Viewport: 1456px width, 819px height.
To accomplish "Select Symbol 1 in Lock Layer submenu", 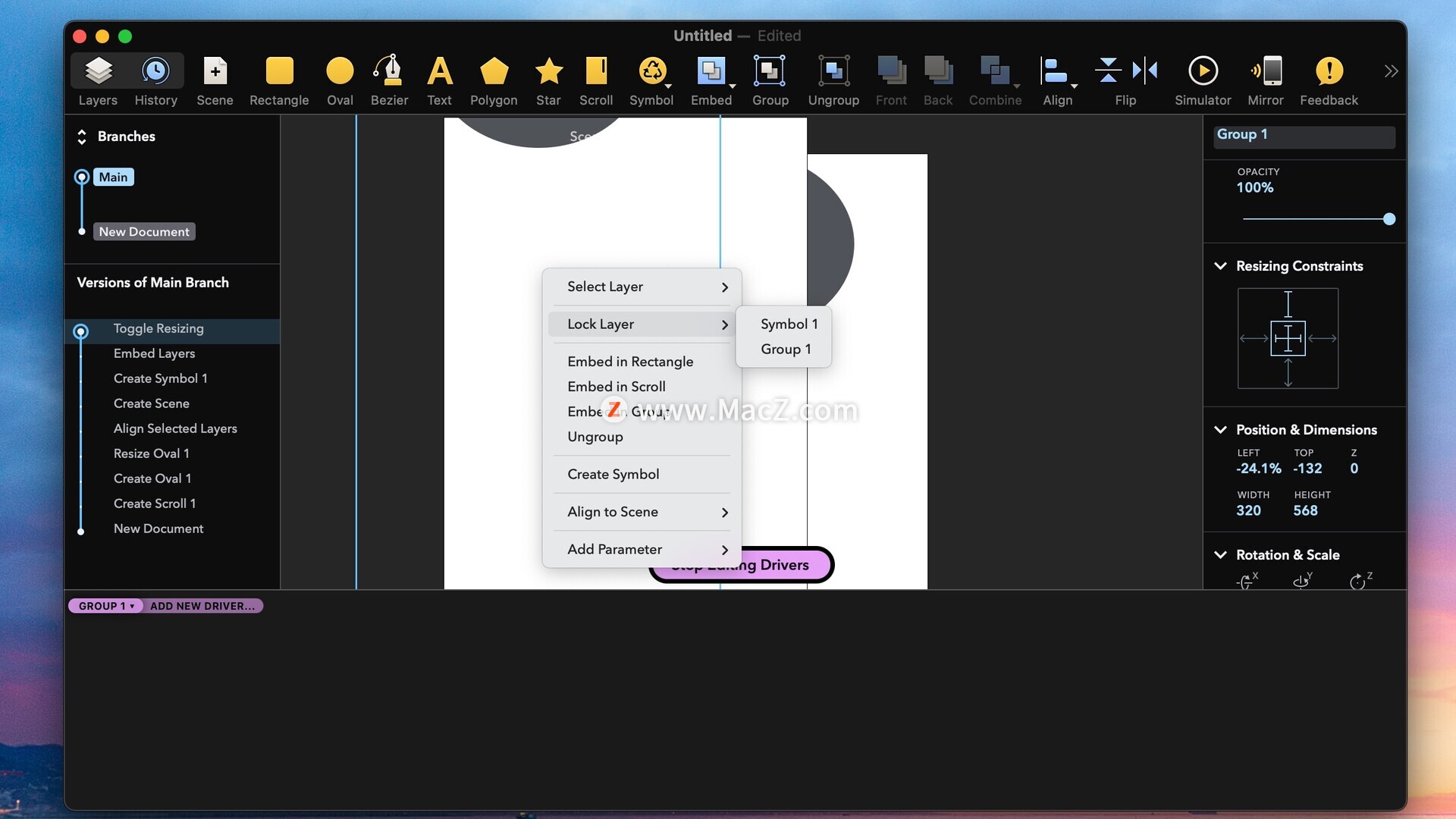I will pos(789,324).
